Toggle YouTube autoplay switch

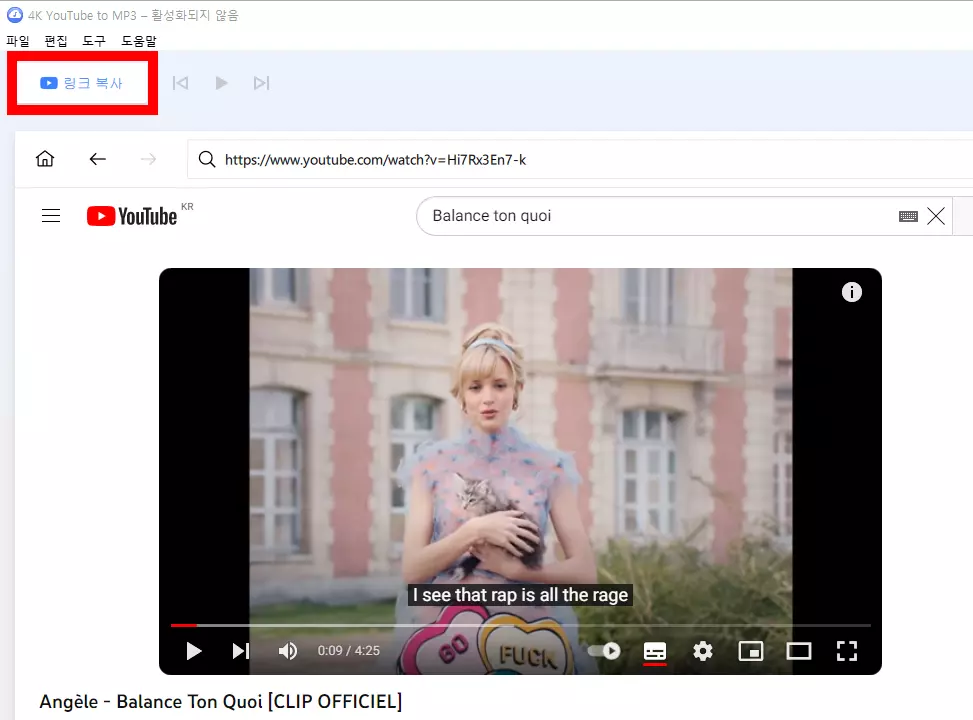pos(604,650)
